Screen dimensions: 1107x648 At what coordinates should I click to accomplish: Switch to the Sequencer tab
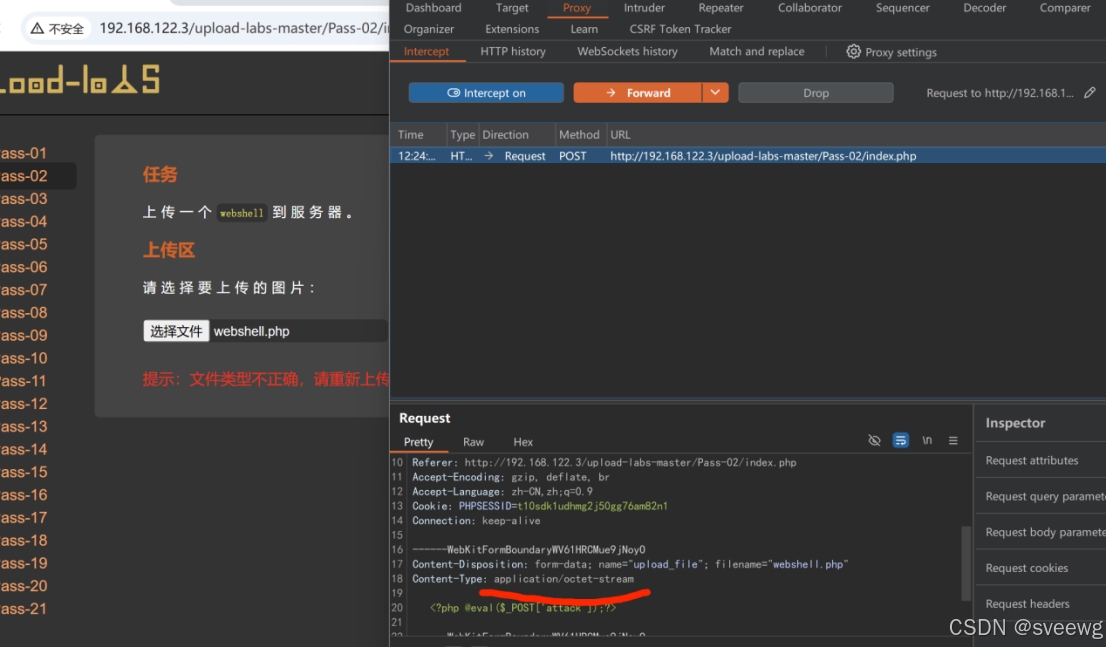(x=902, y=8)
